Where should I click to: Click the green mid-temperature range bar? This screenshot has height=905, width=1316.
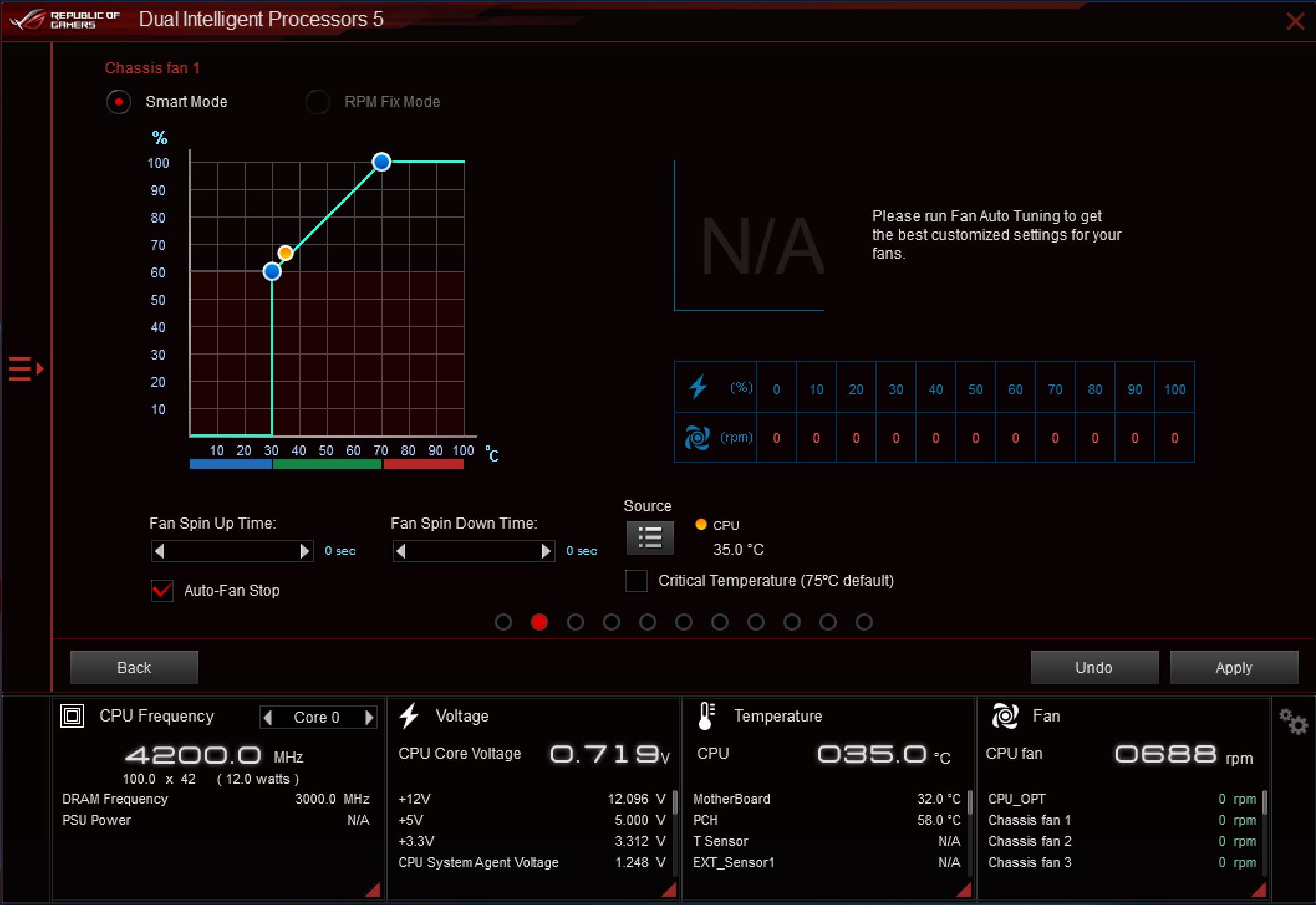tap(327, 464)
